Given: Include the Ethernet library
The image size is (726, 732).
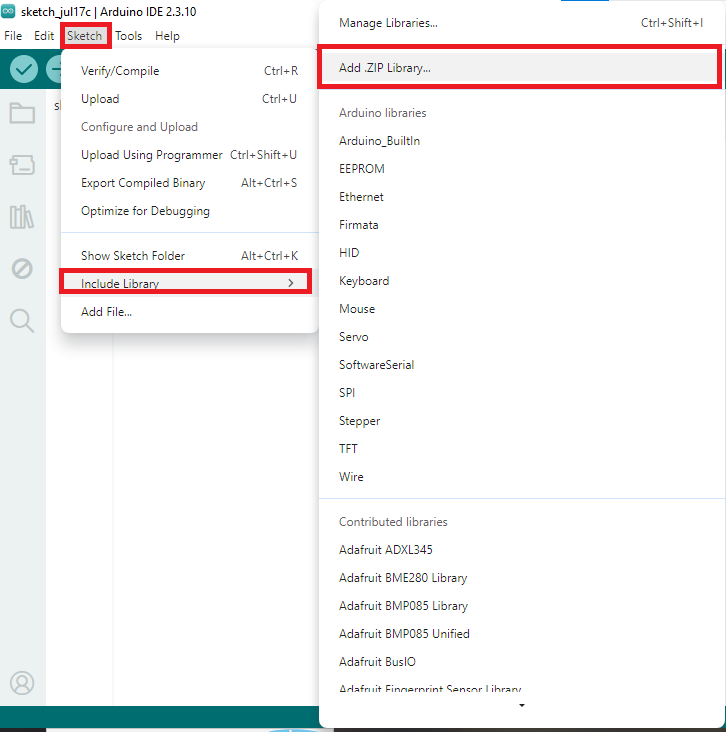Looking at the screenshot, I should pos(521,197).
